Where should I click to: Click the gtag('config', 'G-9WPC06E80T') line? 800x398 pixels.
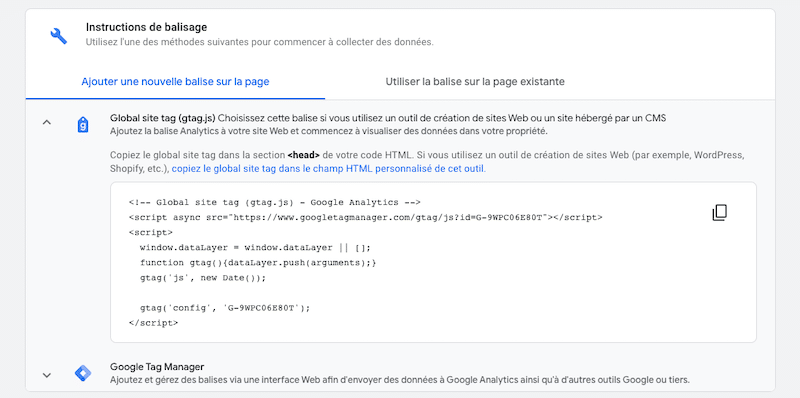click(x=225, y=308)
